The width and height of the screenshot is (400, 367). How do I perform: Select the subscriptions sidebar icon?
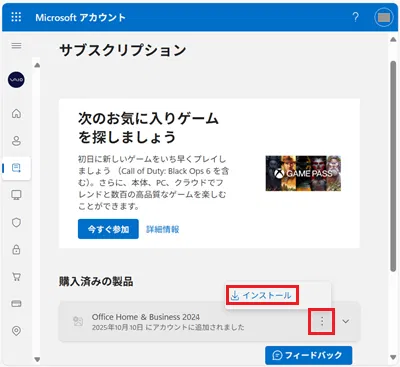[x=16, y=168]
